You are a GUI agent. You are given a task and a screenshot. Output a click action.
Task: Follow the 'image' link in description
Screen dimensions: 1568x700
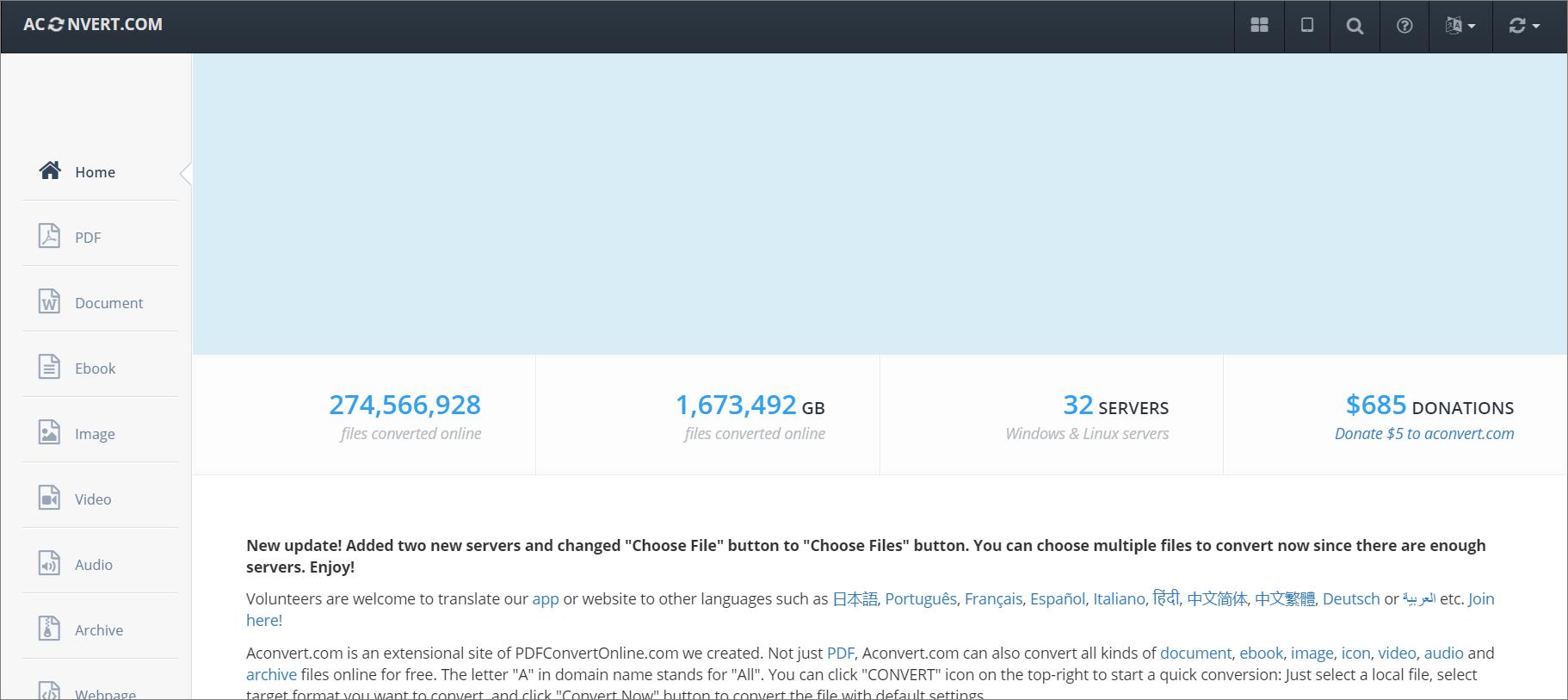tap(1312, 654)
